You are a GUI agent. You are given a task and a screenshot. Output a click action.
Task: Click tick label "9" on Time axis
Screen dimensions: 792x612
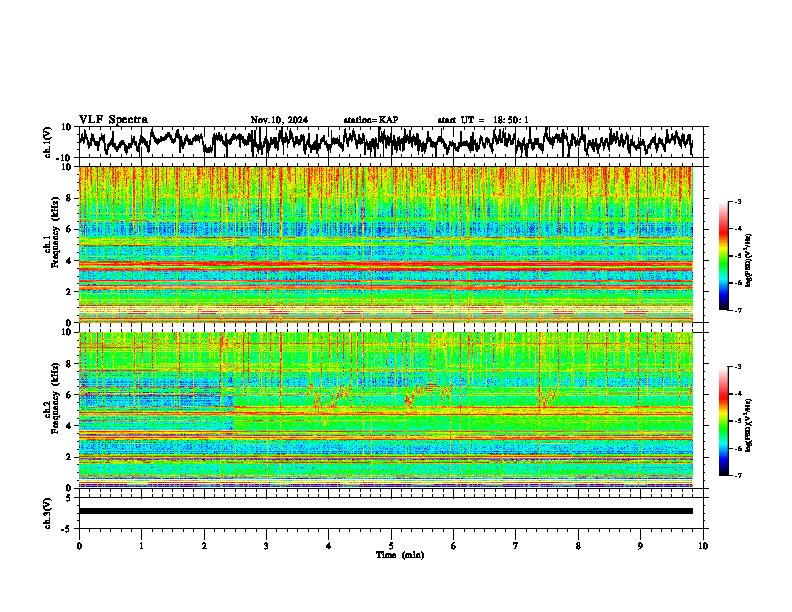640,546
